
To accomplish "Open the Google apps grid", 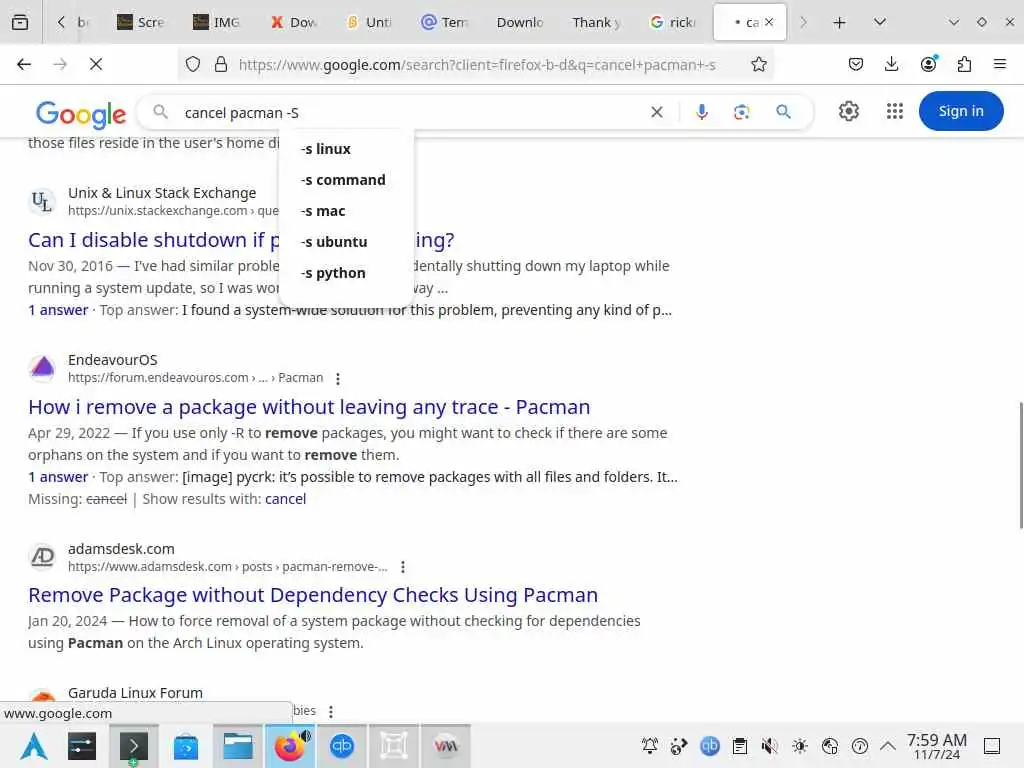I will coord(895,112).
